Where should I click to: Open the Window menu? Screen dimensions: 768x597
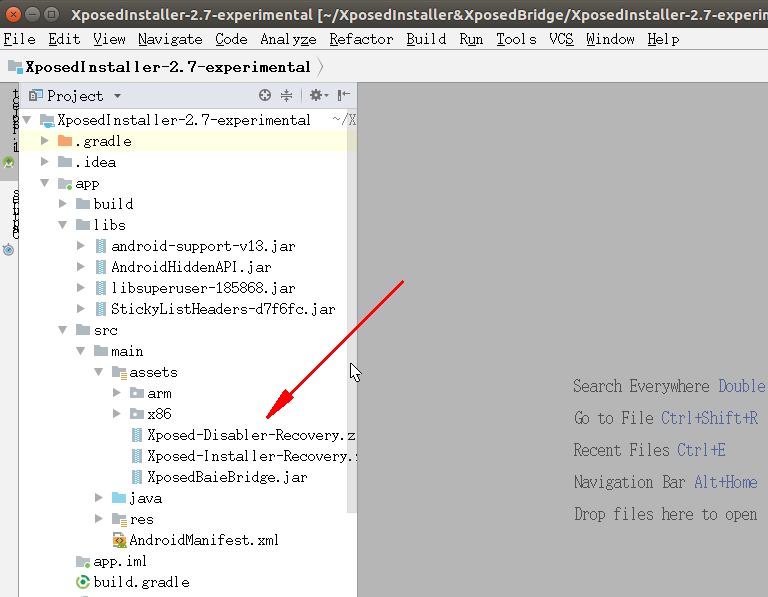(610, 39)
